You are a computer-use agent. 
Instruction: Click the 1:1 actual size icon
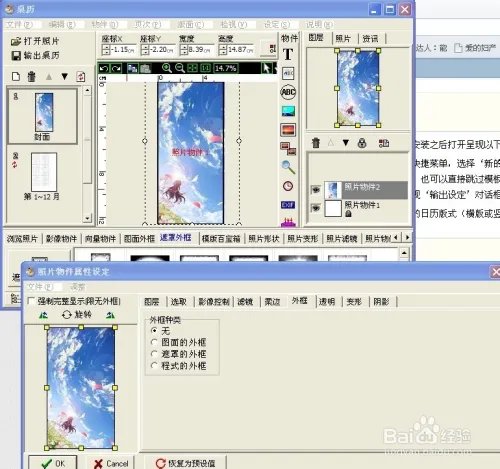coord(205,68)
